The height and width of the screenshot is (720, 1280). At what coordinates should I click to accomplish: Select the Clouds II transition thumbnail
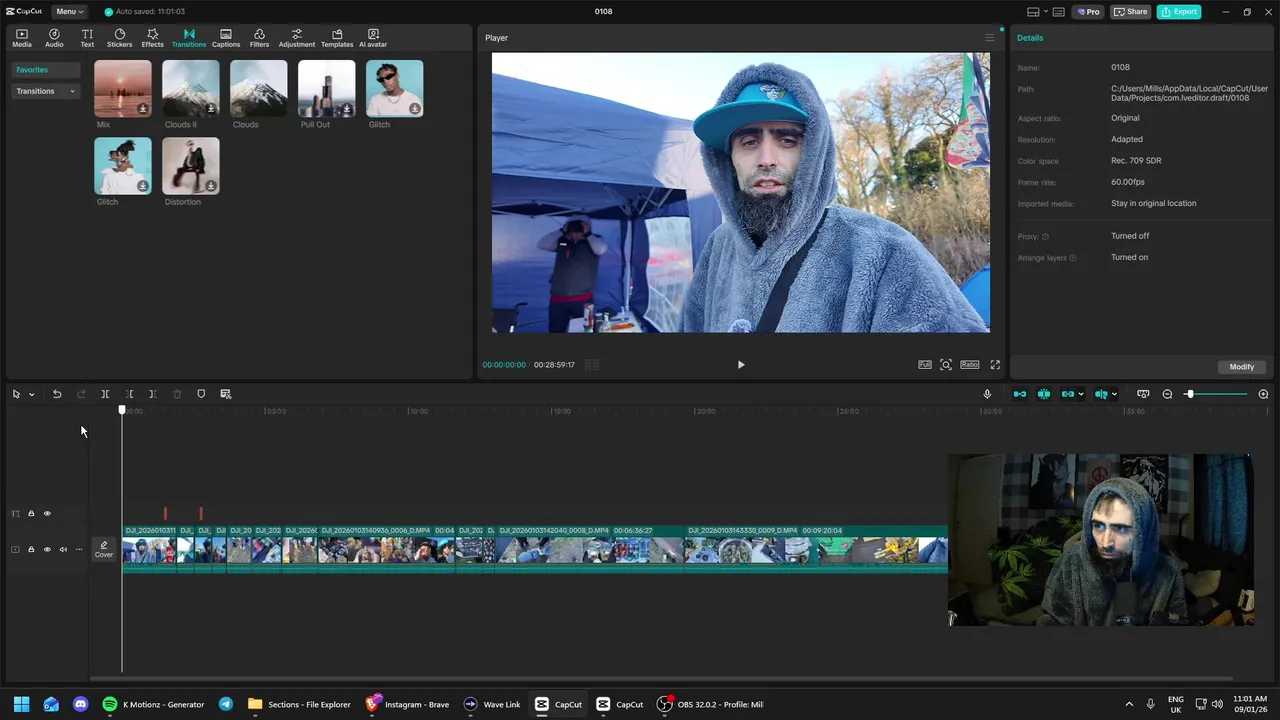click(191, 89)
